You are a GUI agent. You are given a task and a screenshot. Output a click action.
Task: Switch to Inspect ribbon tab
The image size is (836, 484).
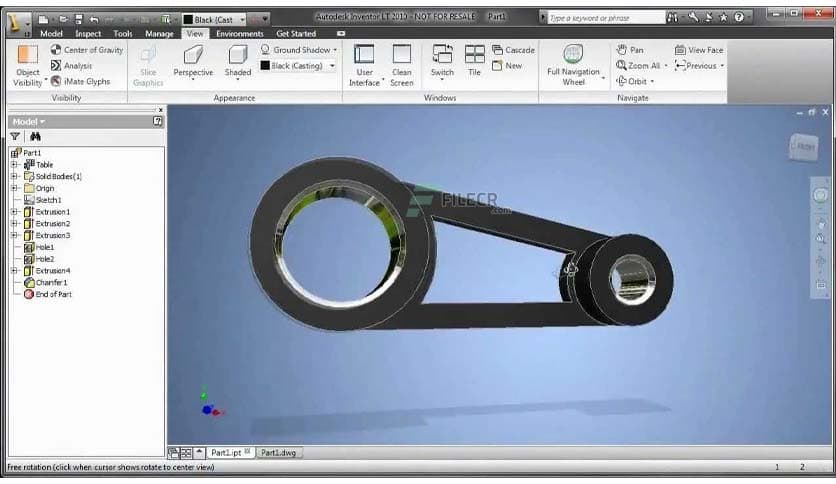(88, 33)
